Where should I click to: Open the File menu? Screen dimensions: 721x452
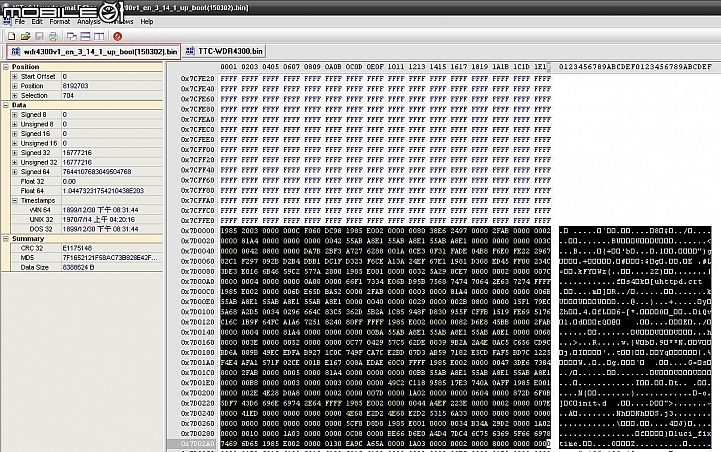point(20,22)
